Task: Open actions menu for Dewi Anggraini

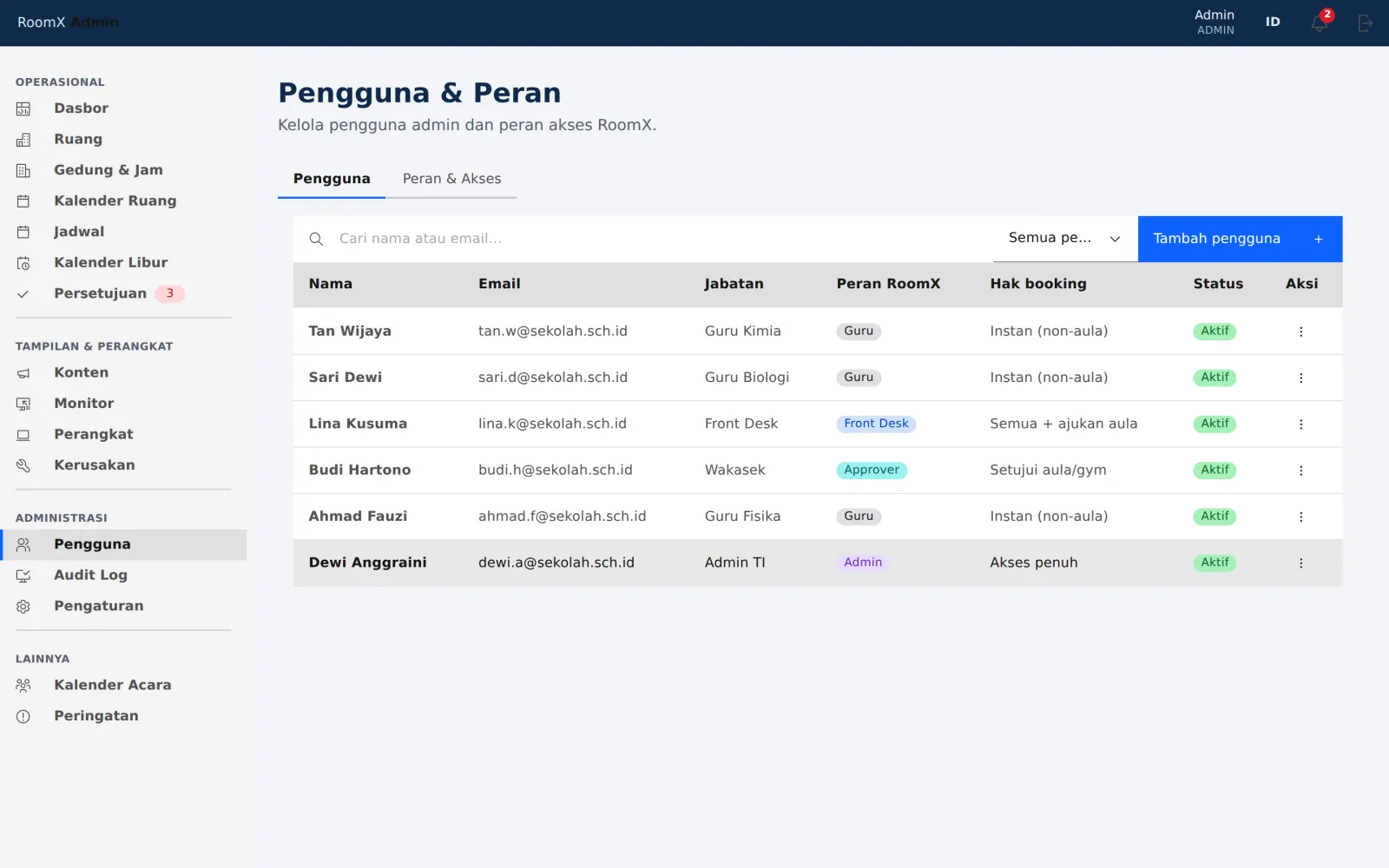Action: click(x=1300, y=563)
